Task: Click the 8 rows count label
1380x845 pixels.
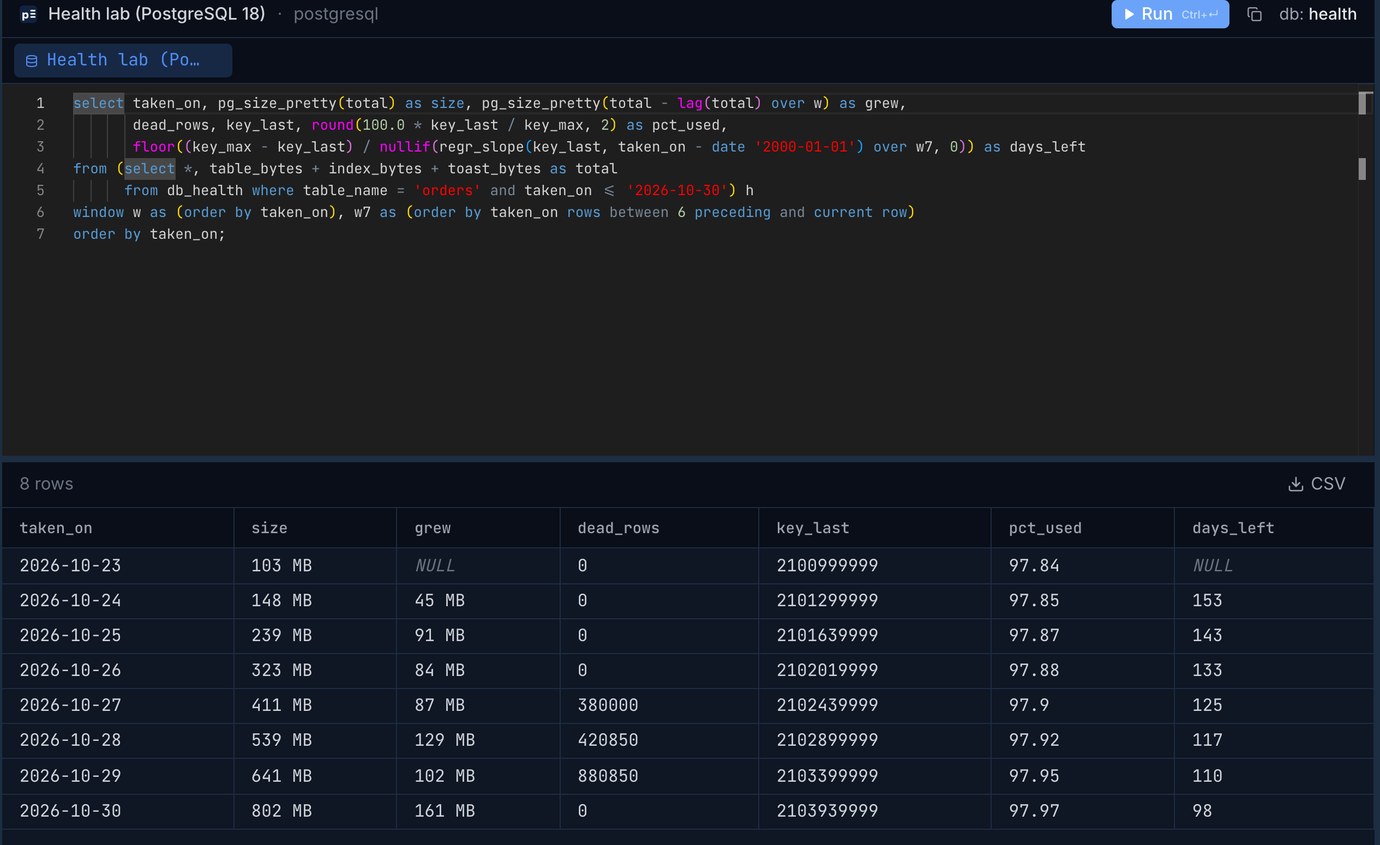Action: coord(47,484)
